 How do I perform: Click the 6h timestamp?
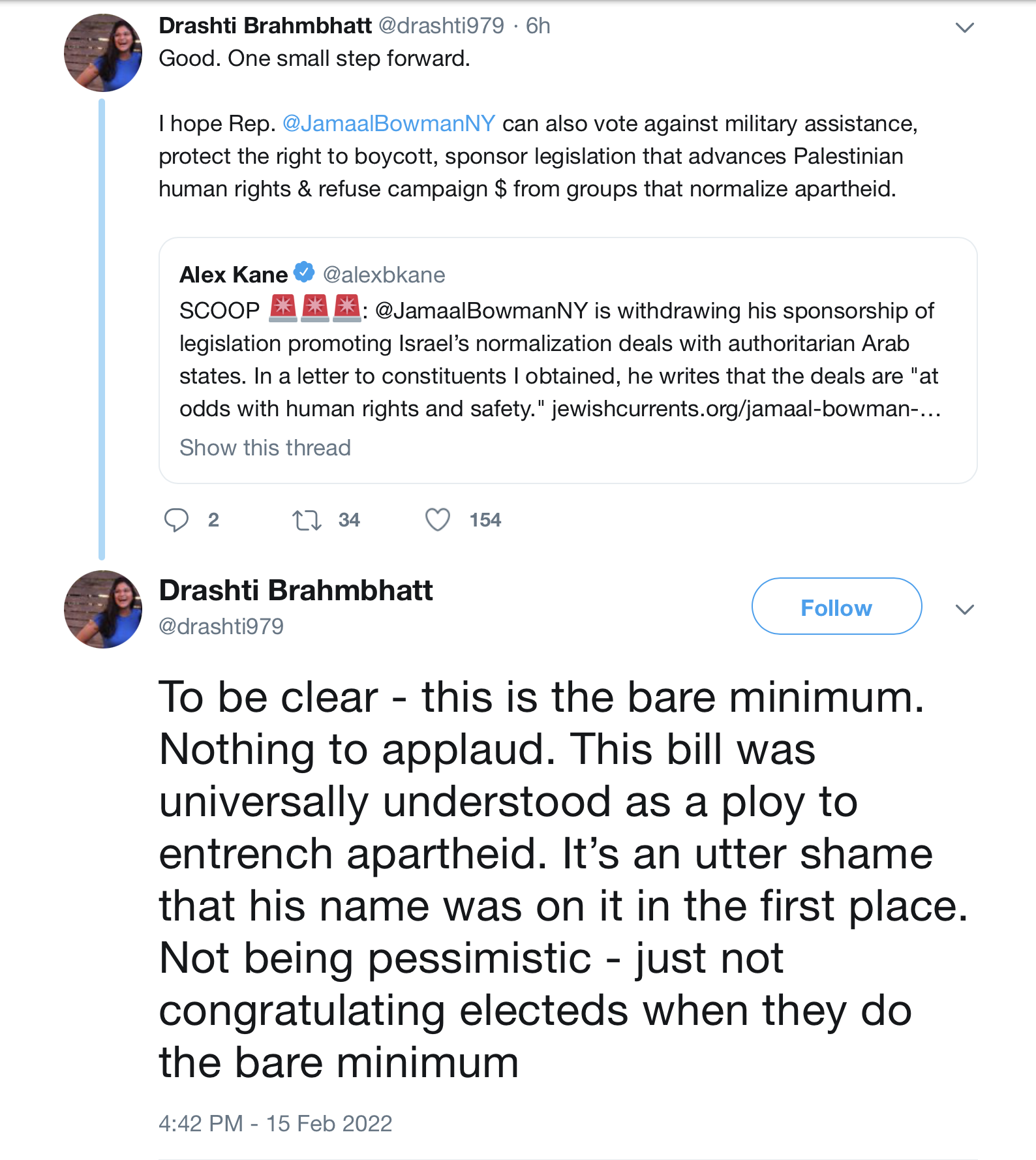click(x=538, y=25)
